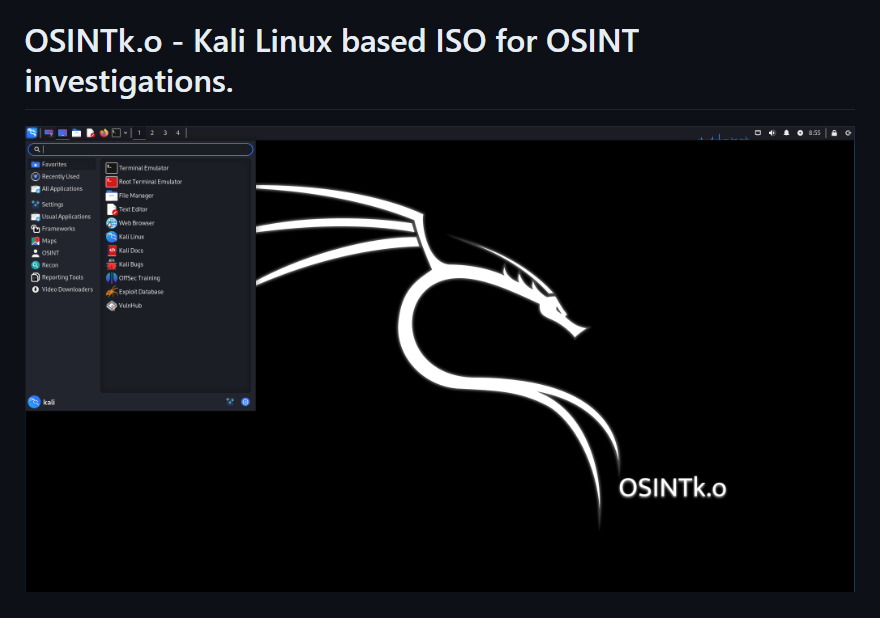The height and width of the screenshot is (618, 880).
Task: Switch to workspace 3
Action: tap(165, 133)
